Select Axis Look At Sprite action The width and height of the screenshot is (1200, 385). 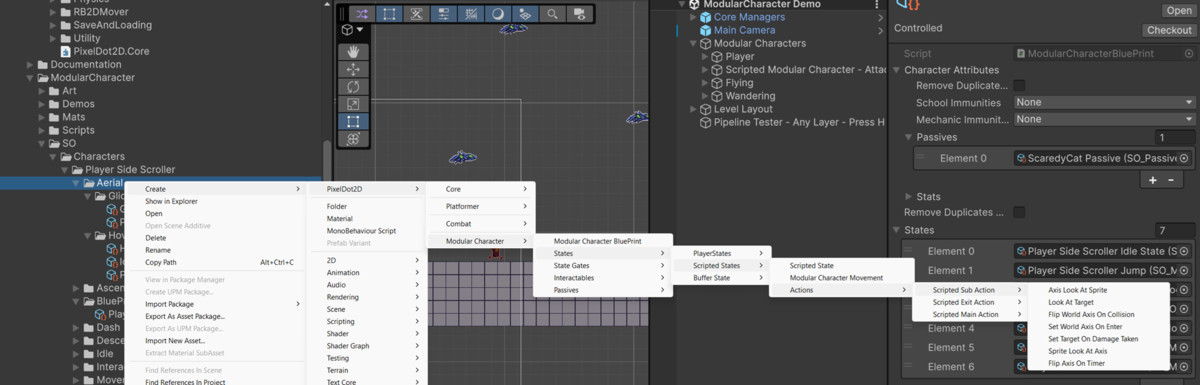[x=1077, y=290]
